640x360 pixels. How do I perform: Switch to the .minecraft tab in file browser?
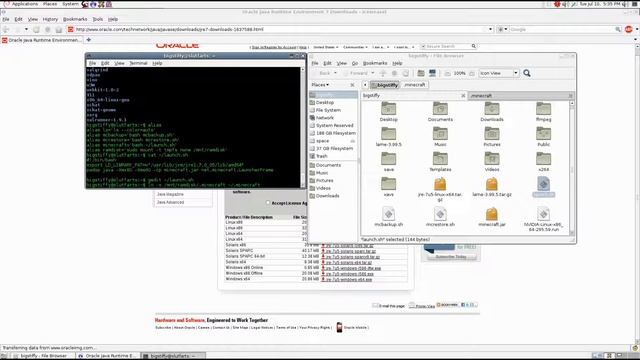tap(520, 96)
